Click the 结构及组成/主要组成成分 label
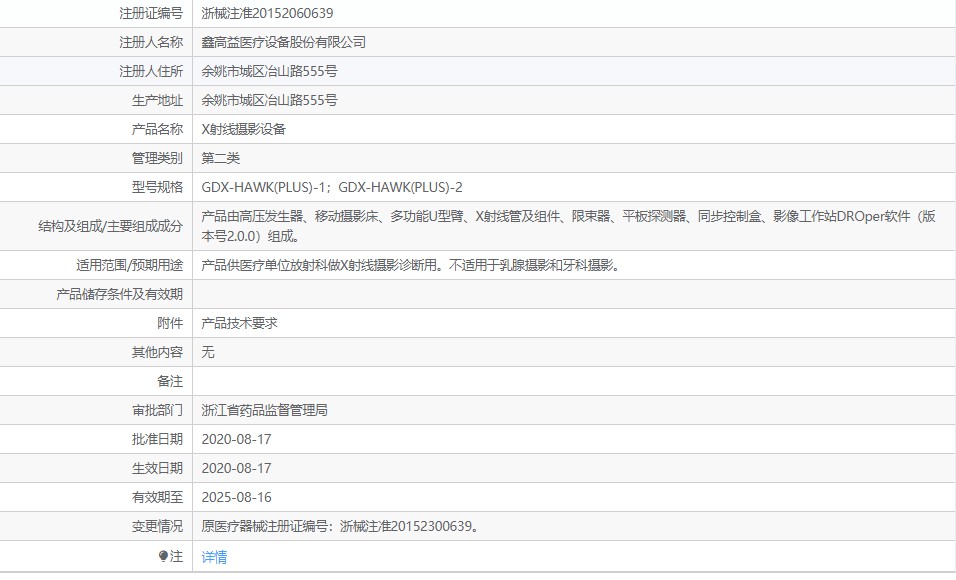The image size is (956, 580). pos(110,226)
